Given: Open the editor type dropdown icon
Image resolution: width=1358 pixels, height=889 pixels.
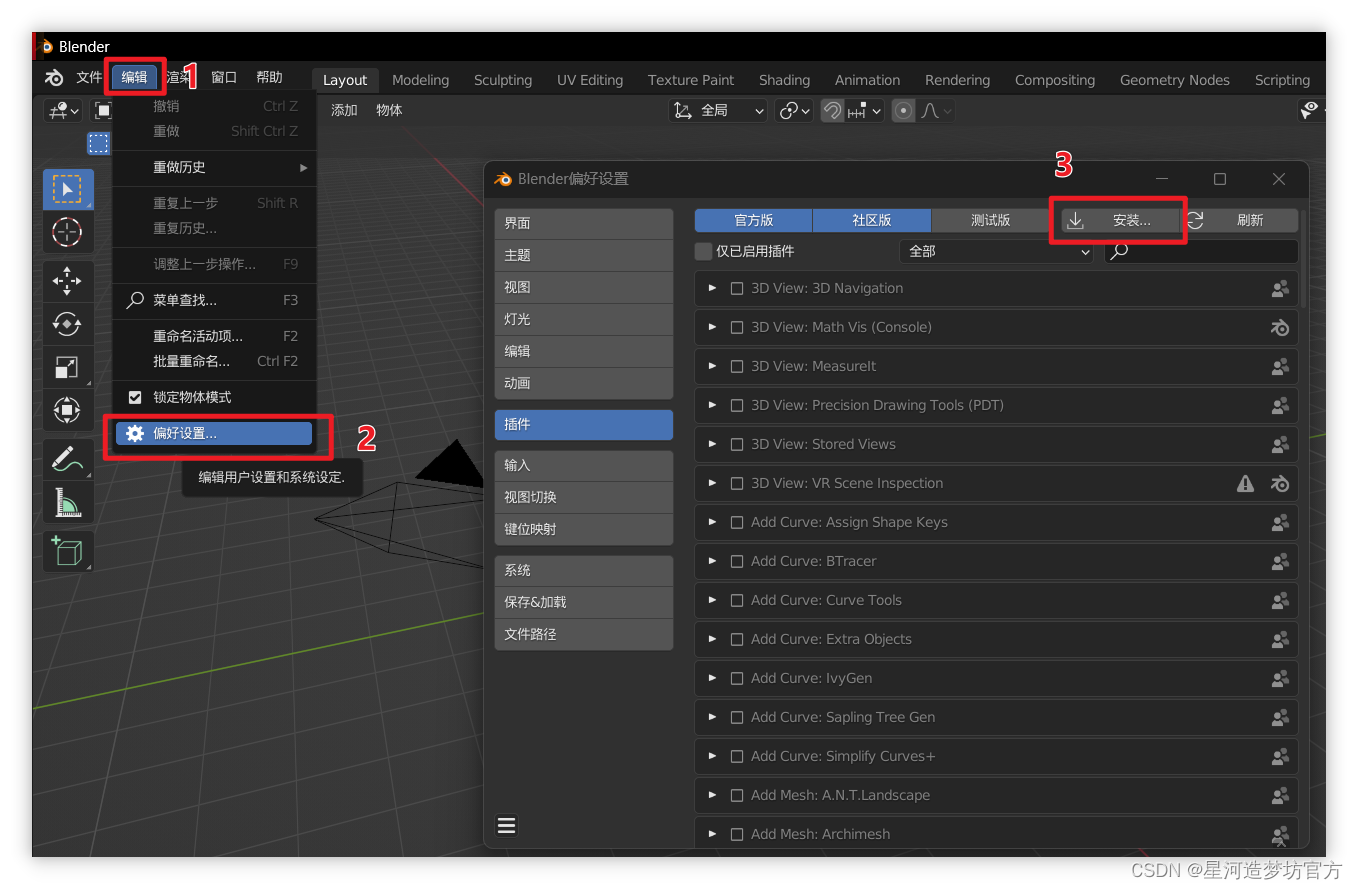Looking at the screenshot, I should (62, 110).
